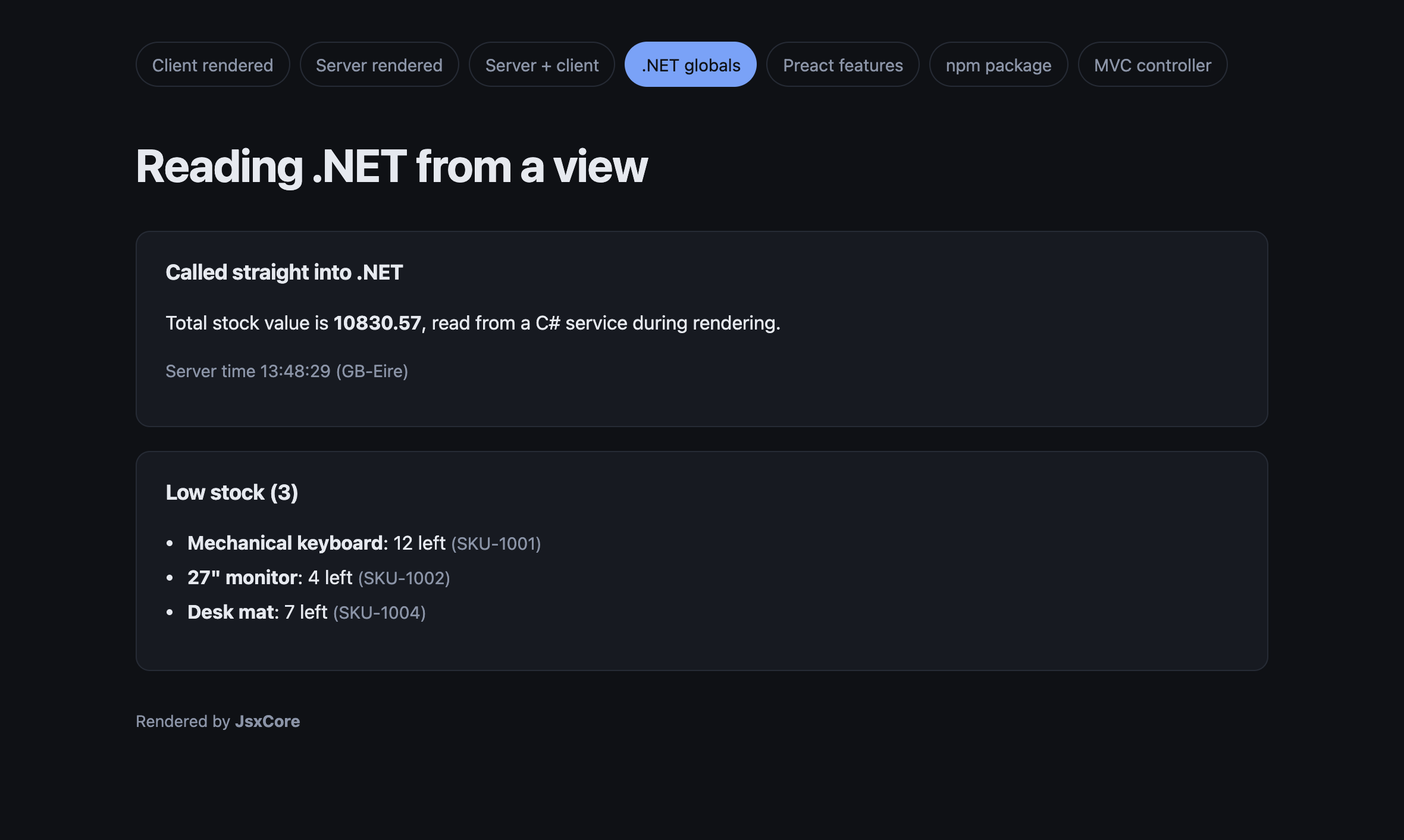1404x840 pixels.
Task: Click JsxCore in the footer
Action: 267,721
